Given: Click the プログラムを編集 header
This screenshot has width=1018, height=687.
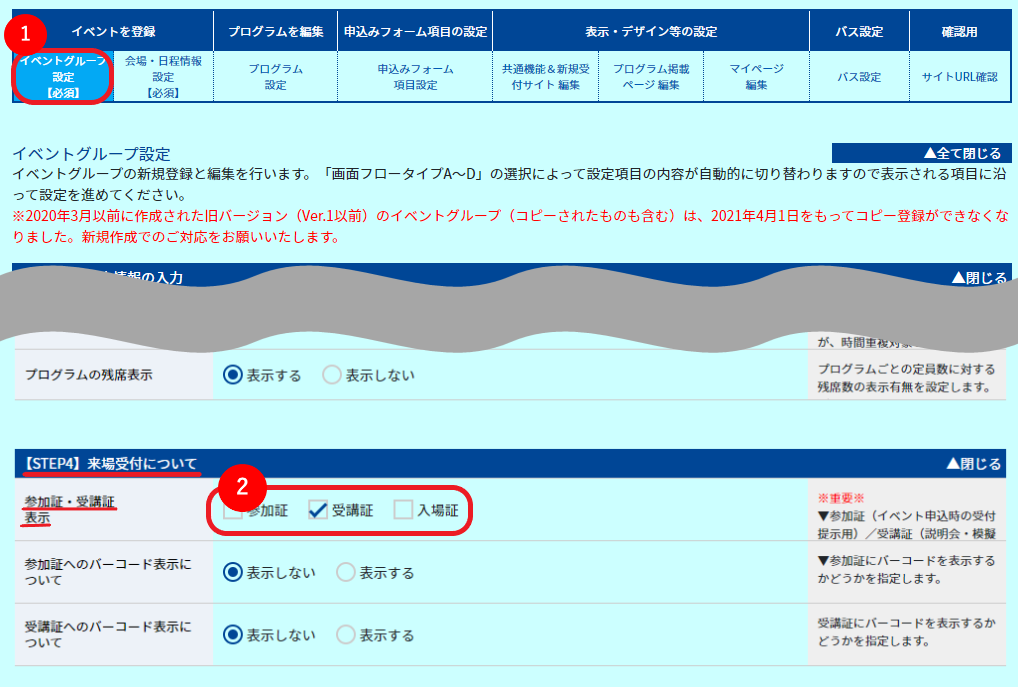Looking at the screenshot, I should (275, 31).
